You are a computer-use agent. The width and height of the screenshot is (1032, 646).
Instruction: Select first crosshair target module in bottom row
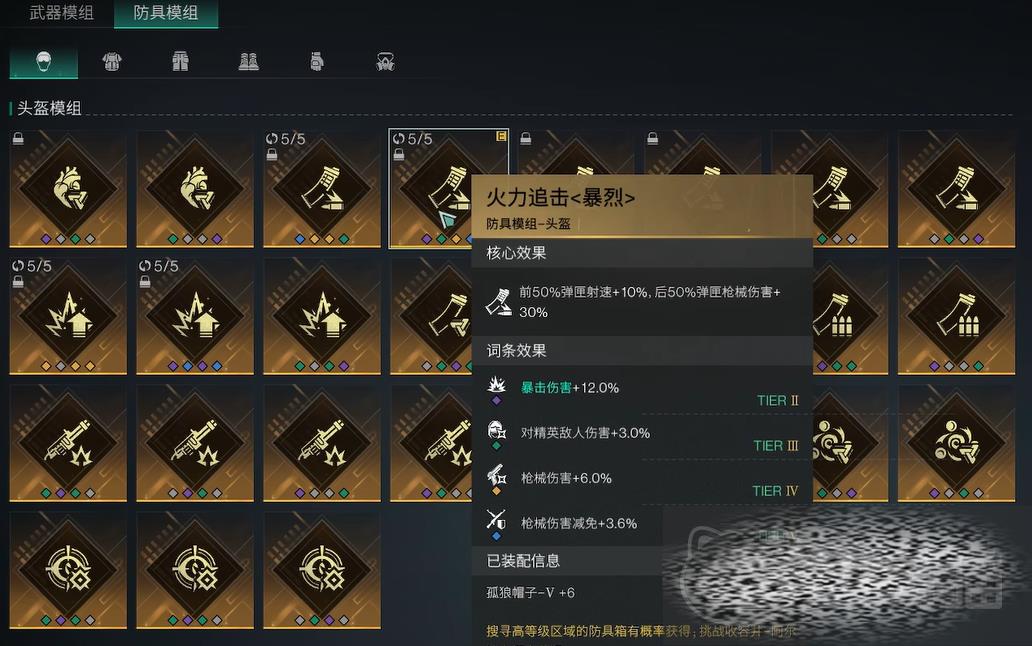68,570
